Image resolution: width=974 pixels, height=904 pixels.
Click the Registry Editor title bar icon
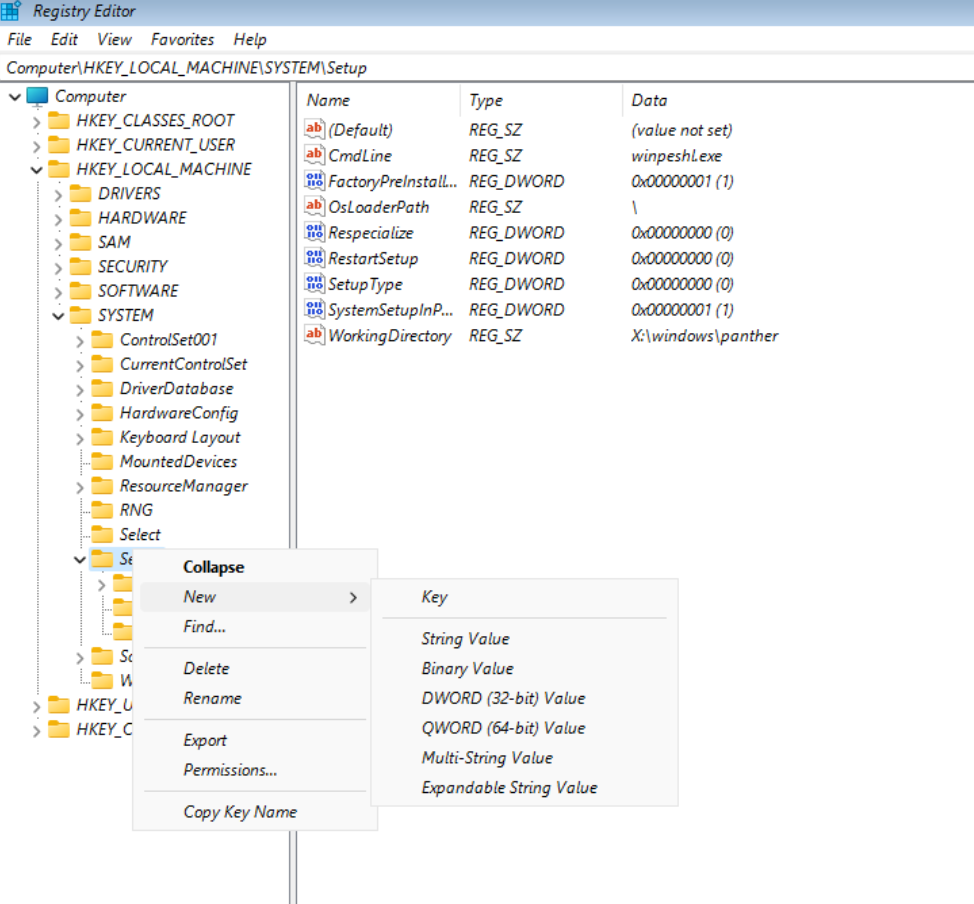[12, 12]
